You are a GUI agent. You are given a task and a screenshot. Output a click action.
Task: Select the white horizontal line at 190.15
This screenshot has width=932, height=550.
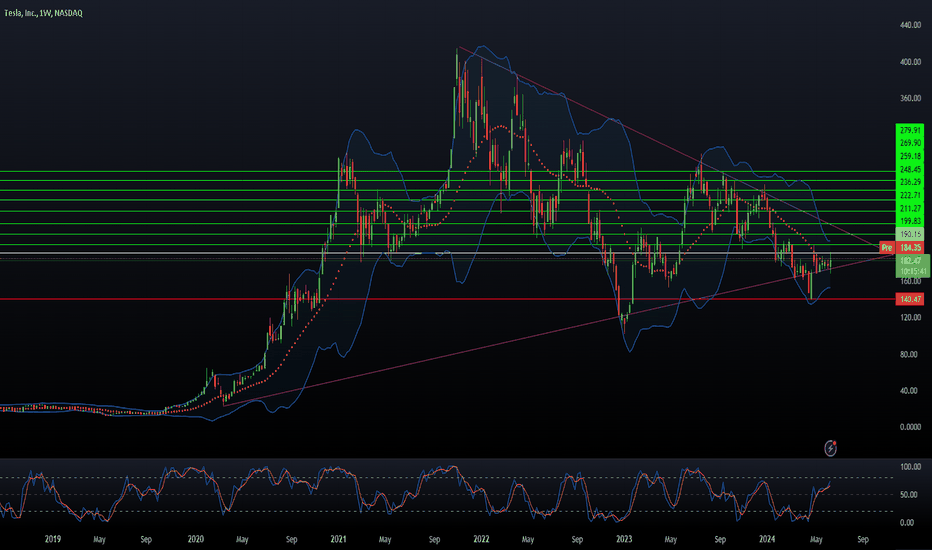[x=446, y=253]
